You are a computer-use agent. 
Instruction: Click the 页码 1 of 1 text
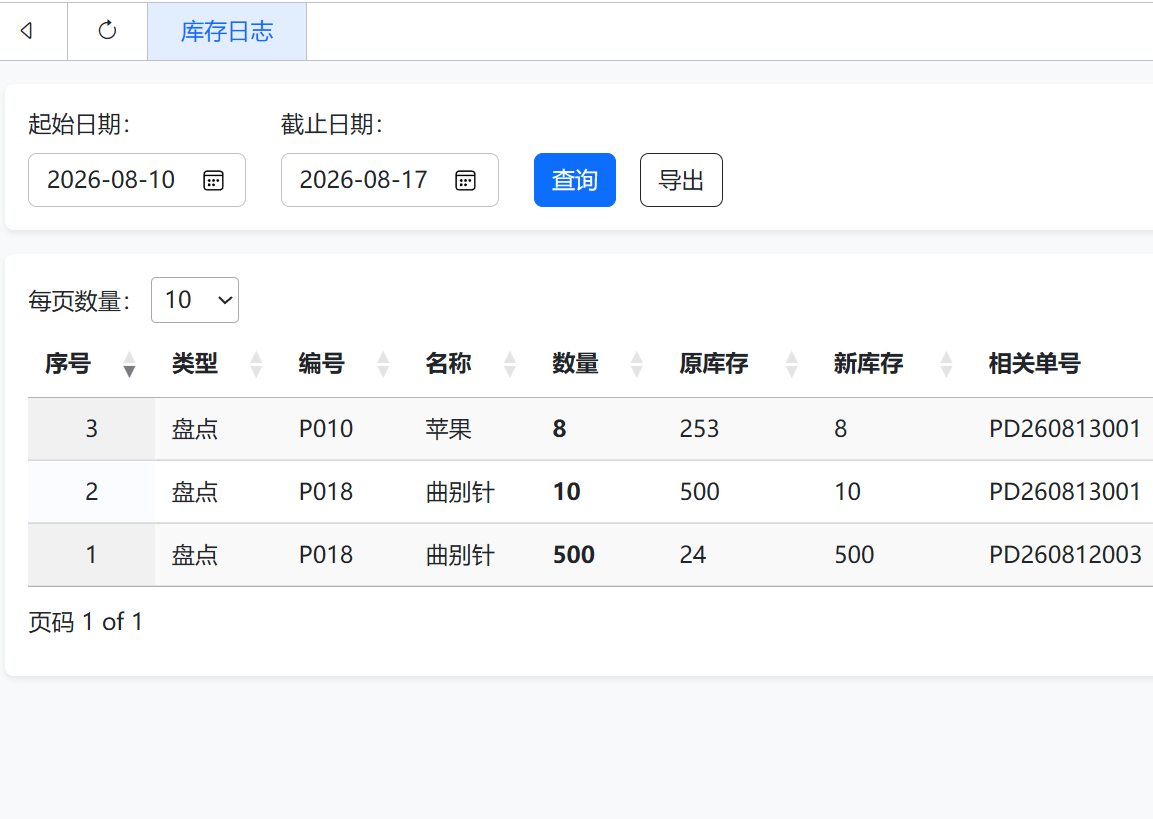[85, 623]
